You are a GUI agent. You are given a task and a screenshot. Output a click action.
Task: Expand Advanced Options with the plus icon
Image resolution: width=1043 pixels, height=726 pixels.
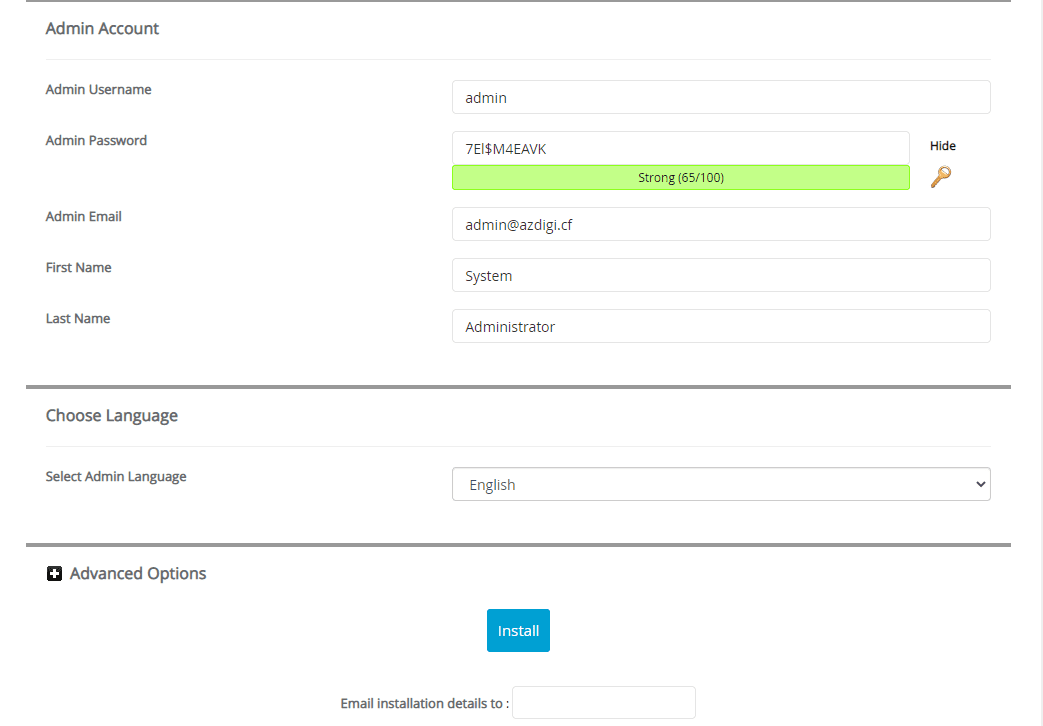click(x=55, y=574)
